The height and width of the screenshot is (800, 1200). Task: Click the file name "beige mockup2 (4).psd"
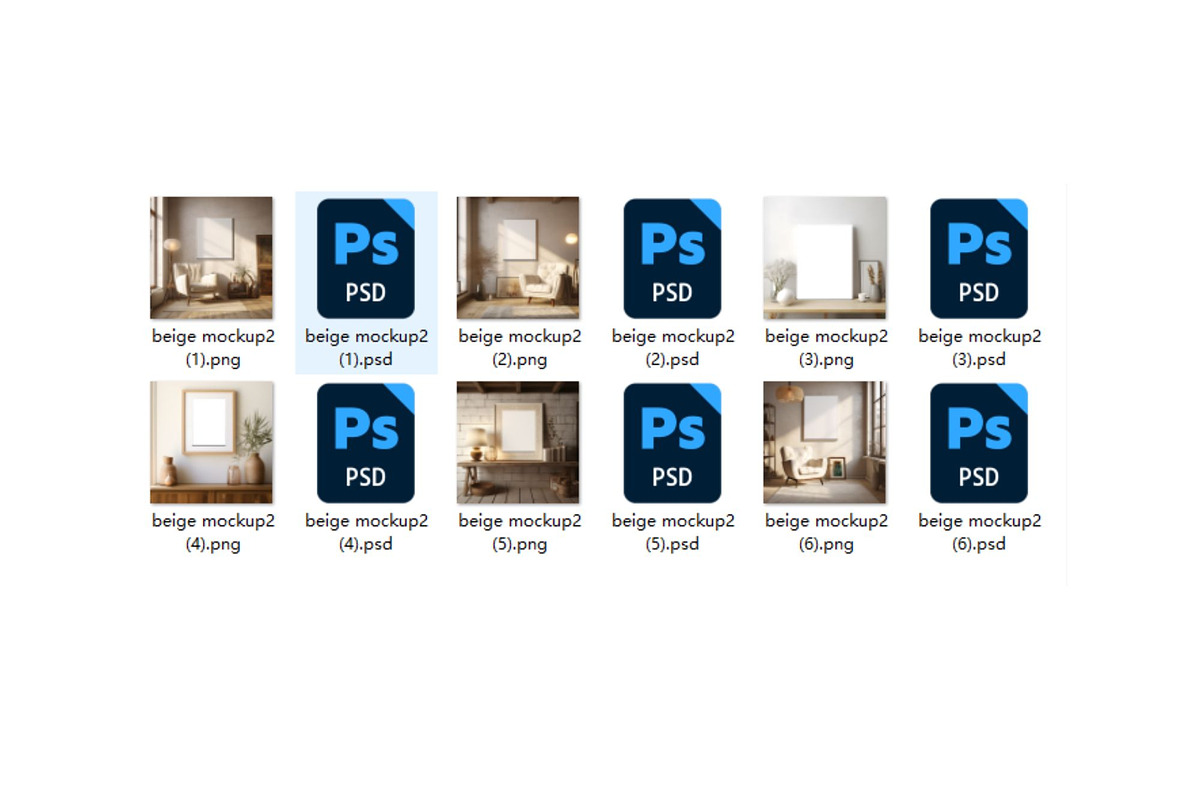tap(366, 533)
